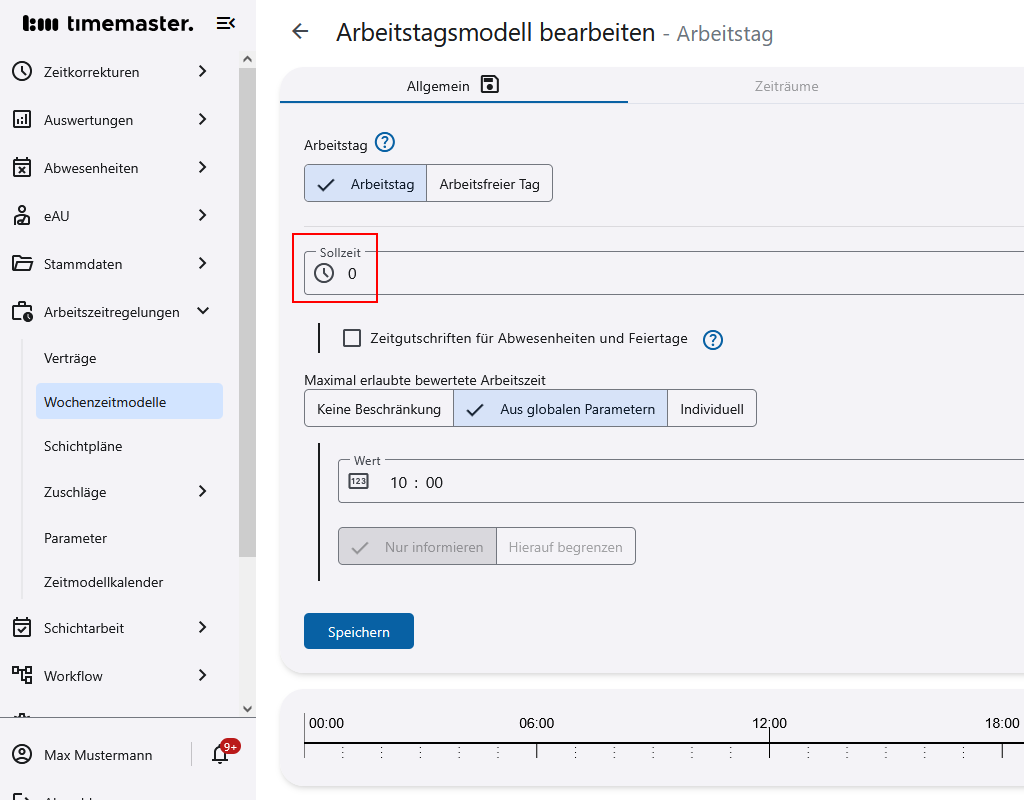Open help icon beside Zeitgutschriften option
Screen dimensions: 1024x800
(712, 340)
